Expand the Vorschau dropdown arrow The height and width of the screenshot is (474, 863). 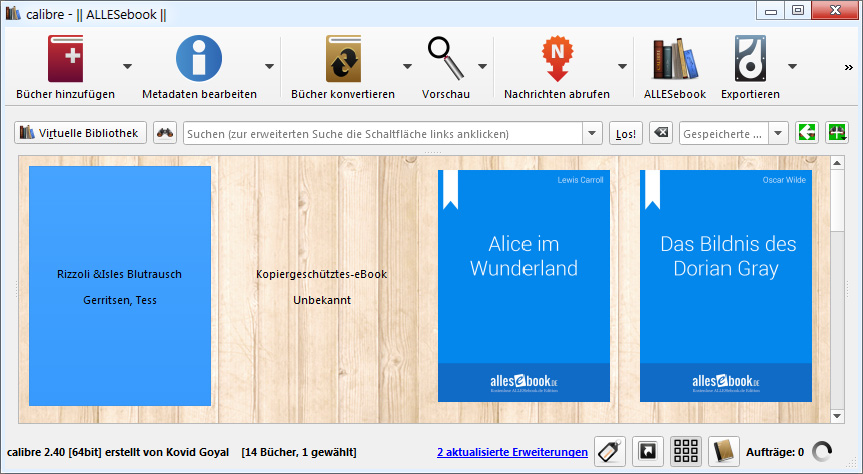483,66
